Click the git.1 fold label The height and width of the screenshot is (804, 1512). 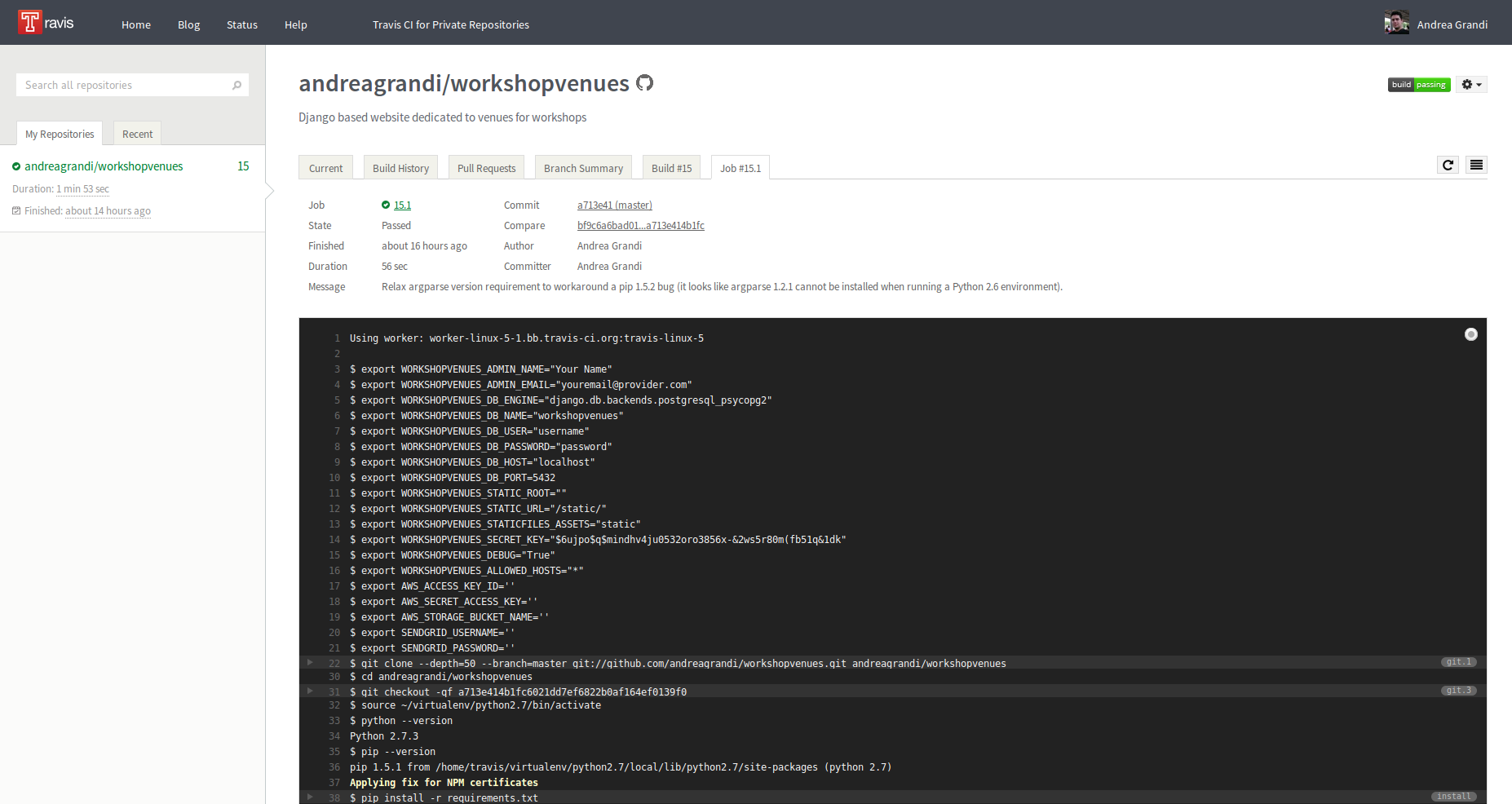[1459, 662]
